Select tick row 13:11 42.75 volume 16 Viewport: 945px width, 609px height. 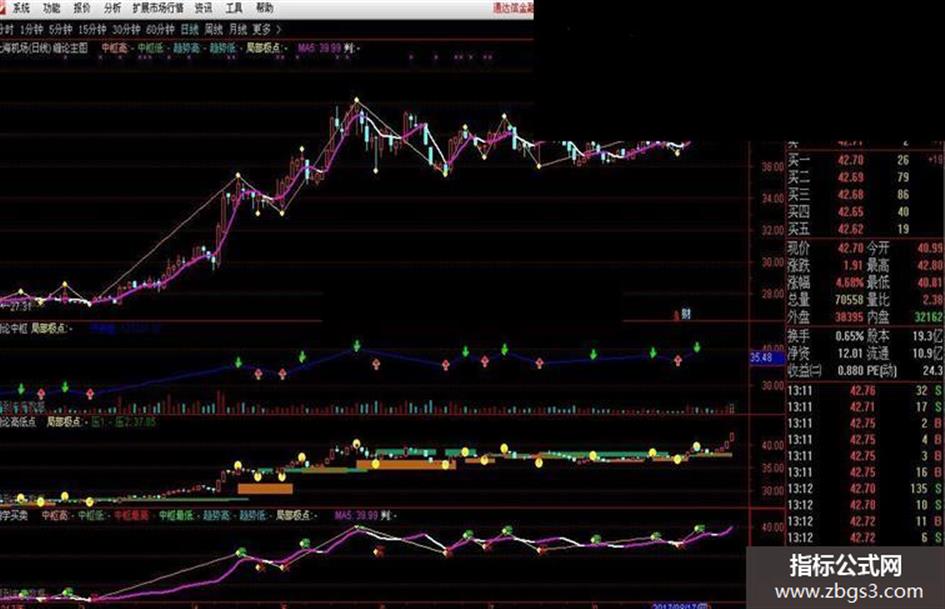865,472
